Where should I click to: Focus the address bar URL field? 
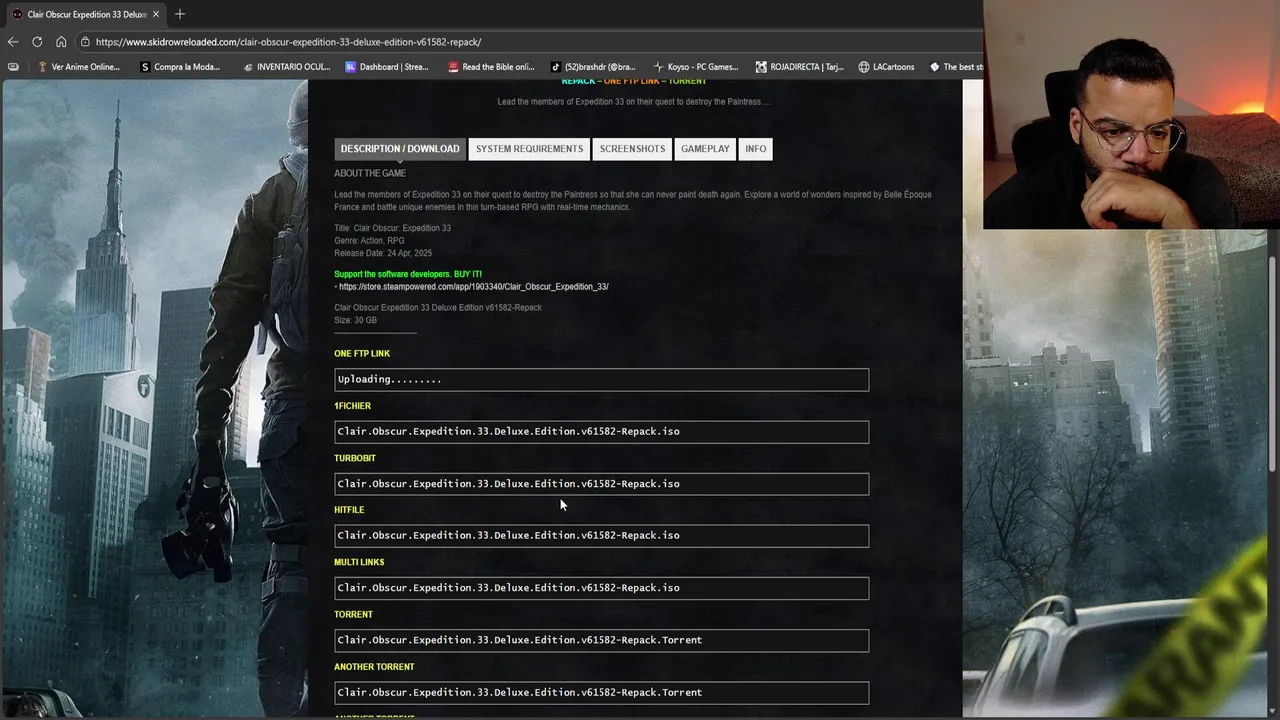coord(530,42)
